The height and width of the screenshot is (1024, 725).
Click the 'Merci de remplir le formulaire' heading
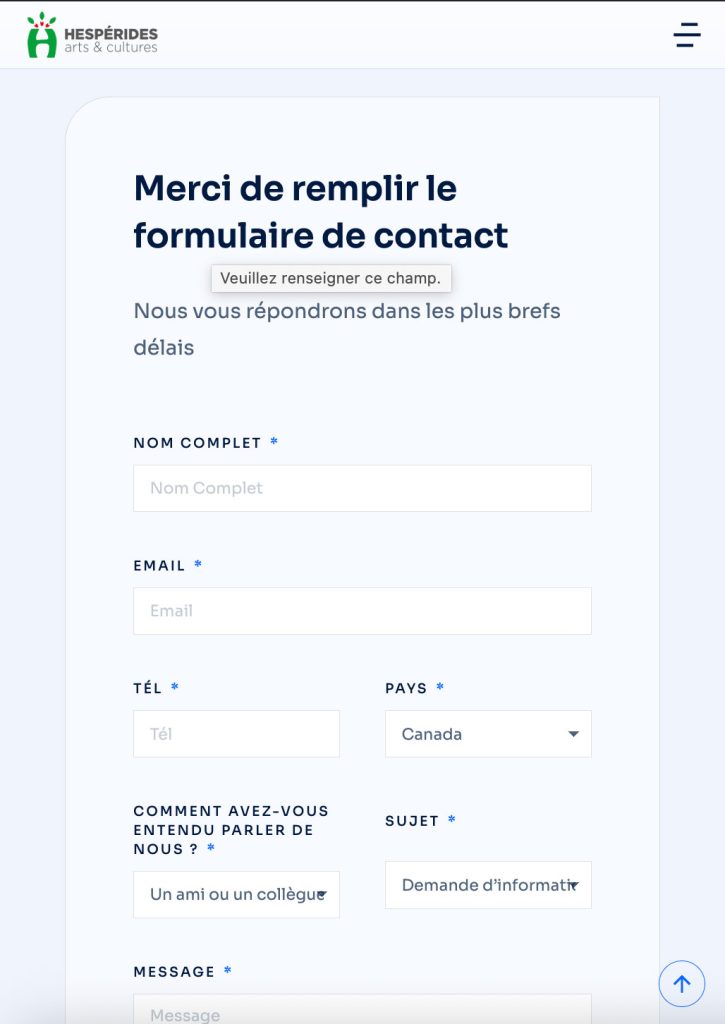320,211
